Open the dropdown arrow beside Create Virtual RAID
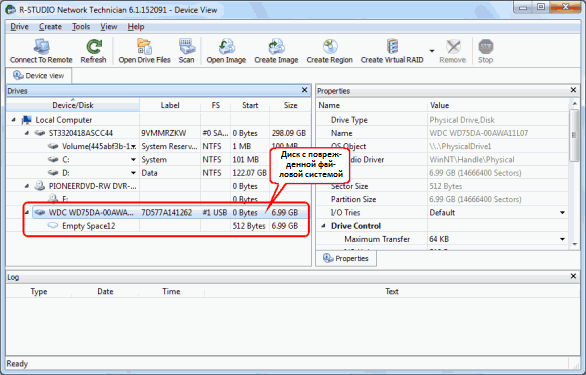Viewport: 586px width, 375px height. [432, 51]
